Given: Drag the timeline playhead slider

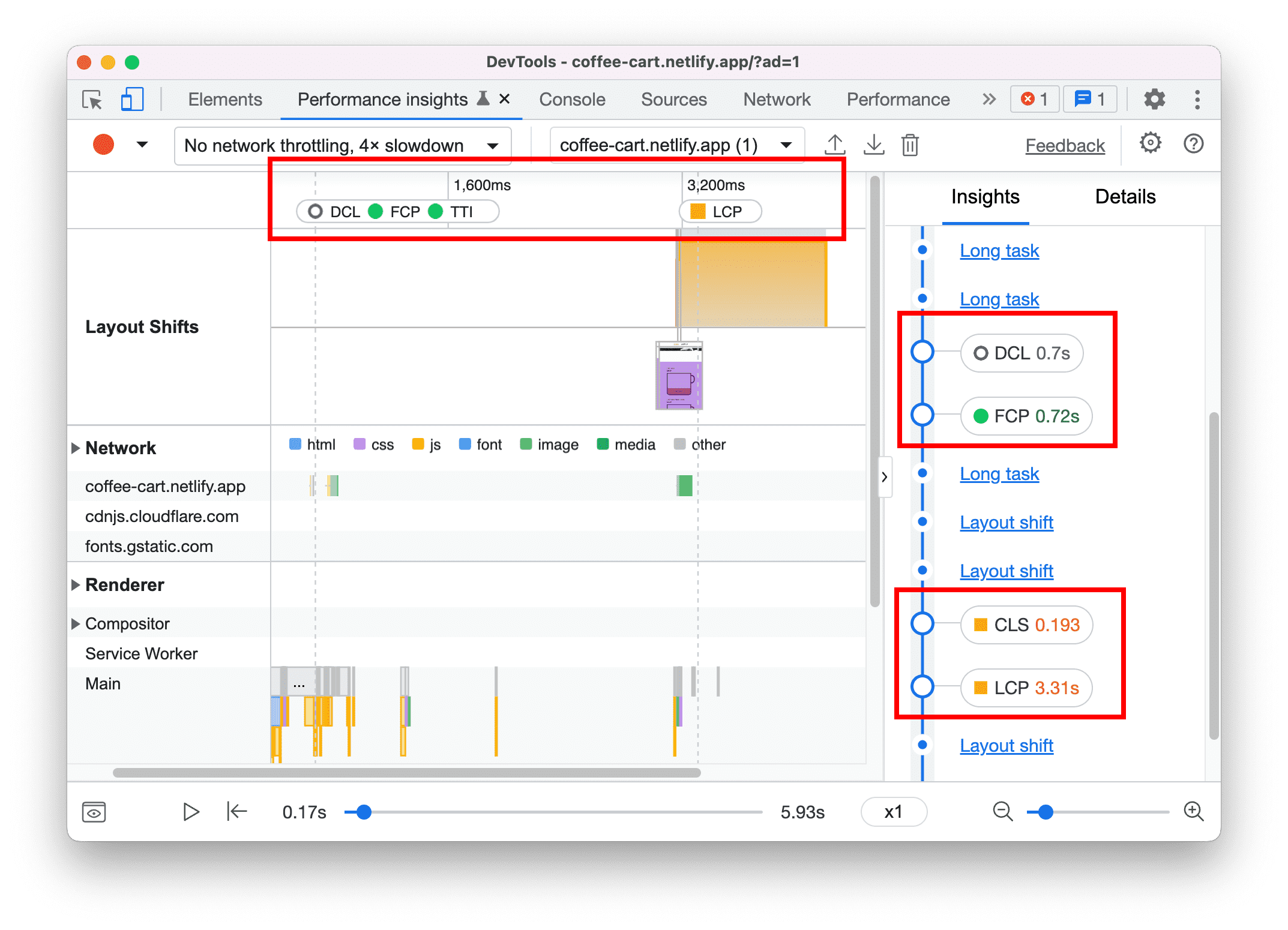Looking at the screenshot, I should [361, 814].
